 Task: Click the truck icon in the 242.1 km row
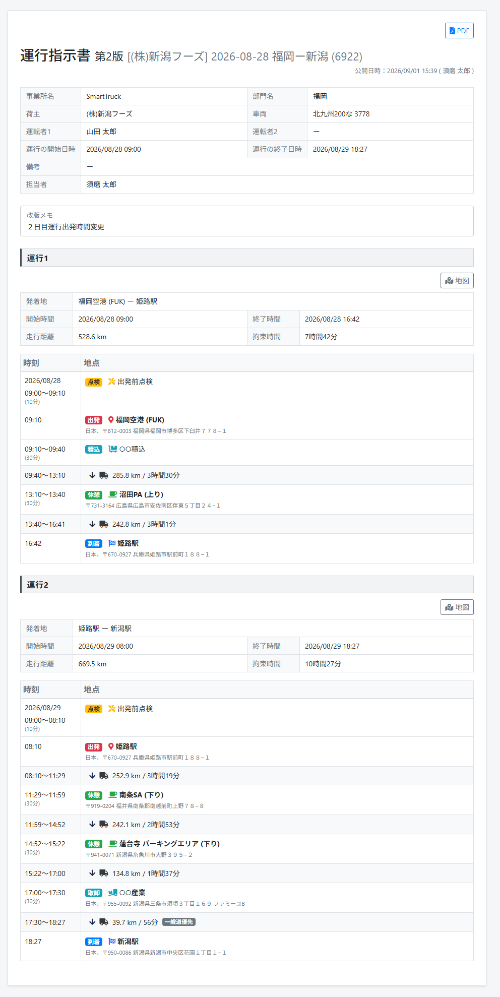(104, 824)
